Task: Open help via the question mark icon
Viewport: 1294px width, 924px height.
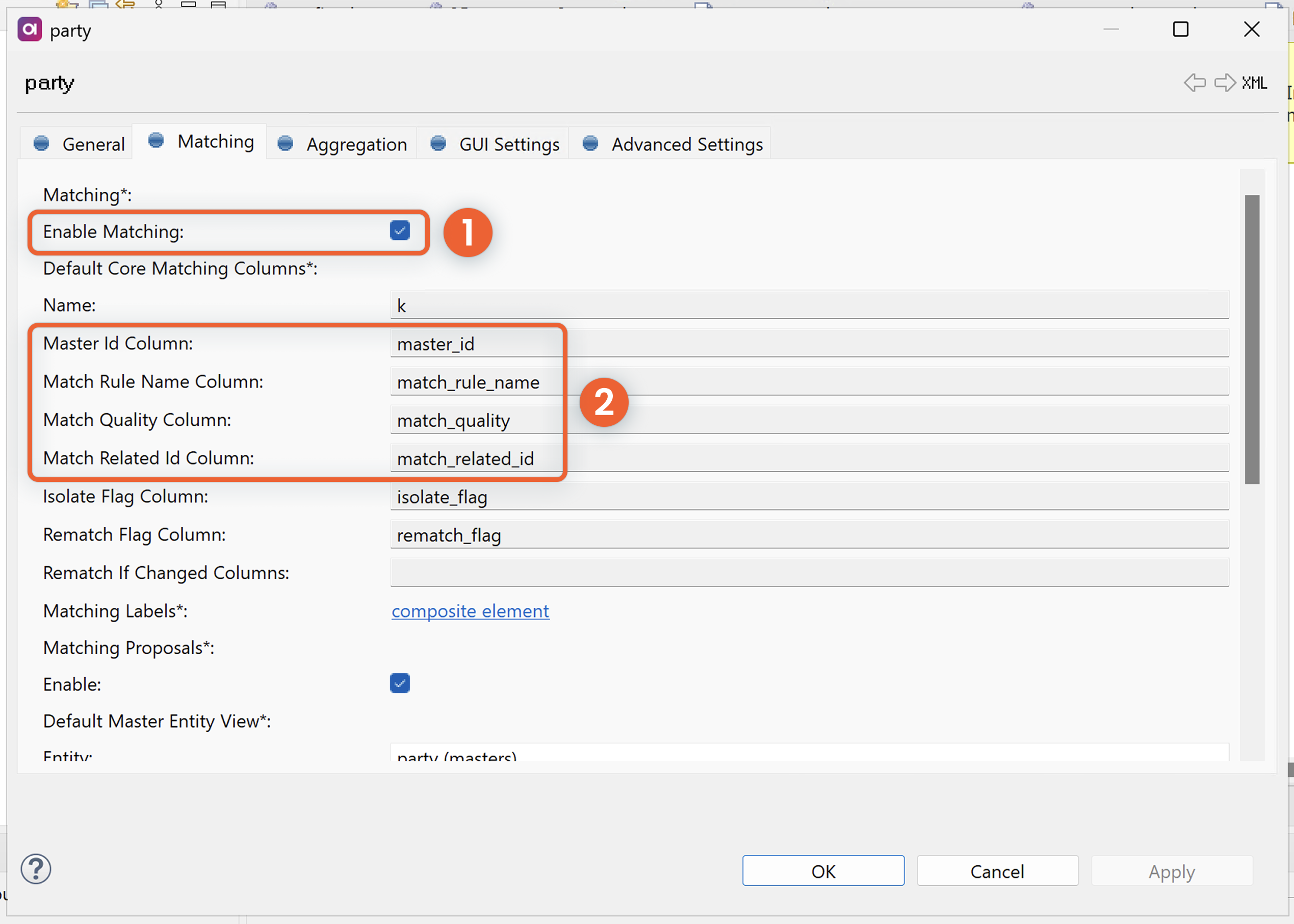Action: click(x=35, y=869)
